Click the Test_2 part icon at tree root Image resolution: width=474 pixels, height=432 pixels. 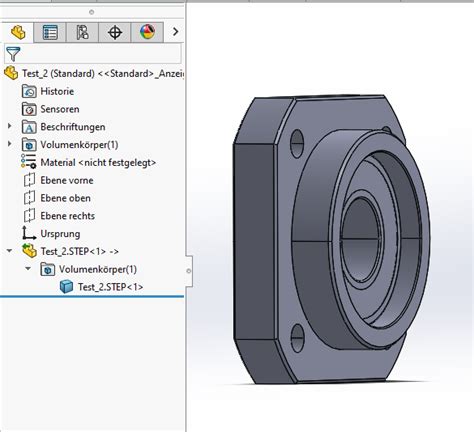coord(11,73)
